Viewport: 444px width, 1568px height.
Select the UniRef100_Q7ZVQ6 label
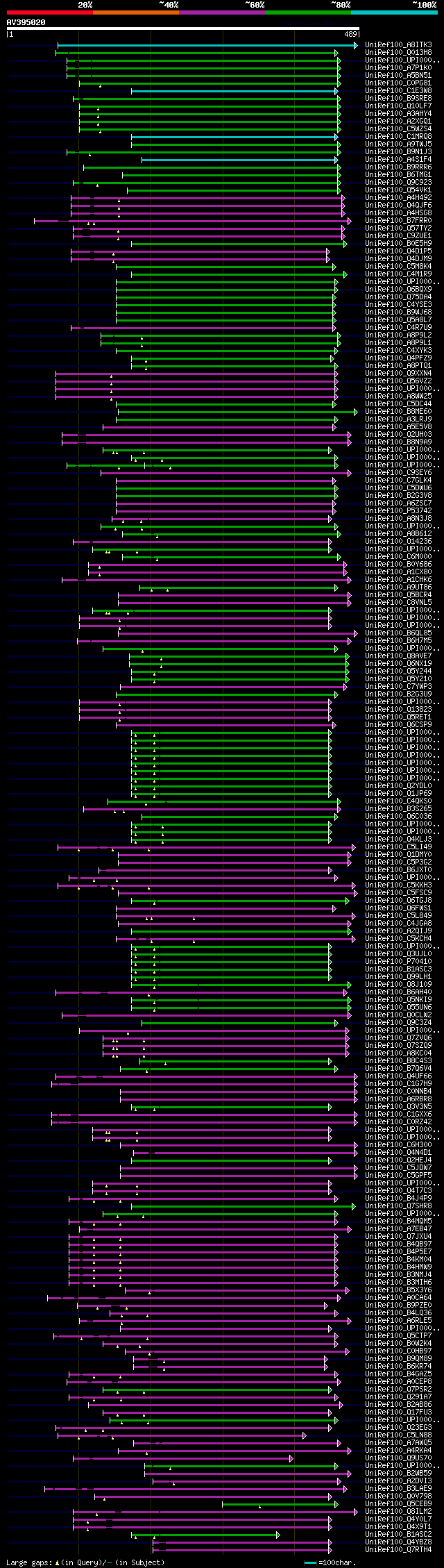click(x=398, y=1038)
